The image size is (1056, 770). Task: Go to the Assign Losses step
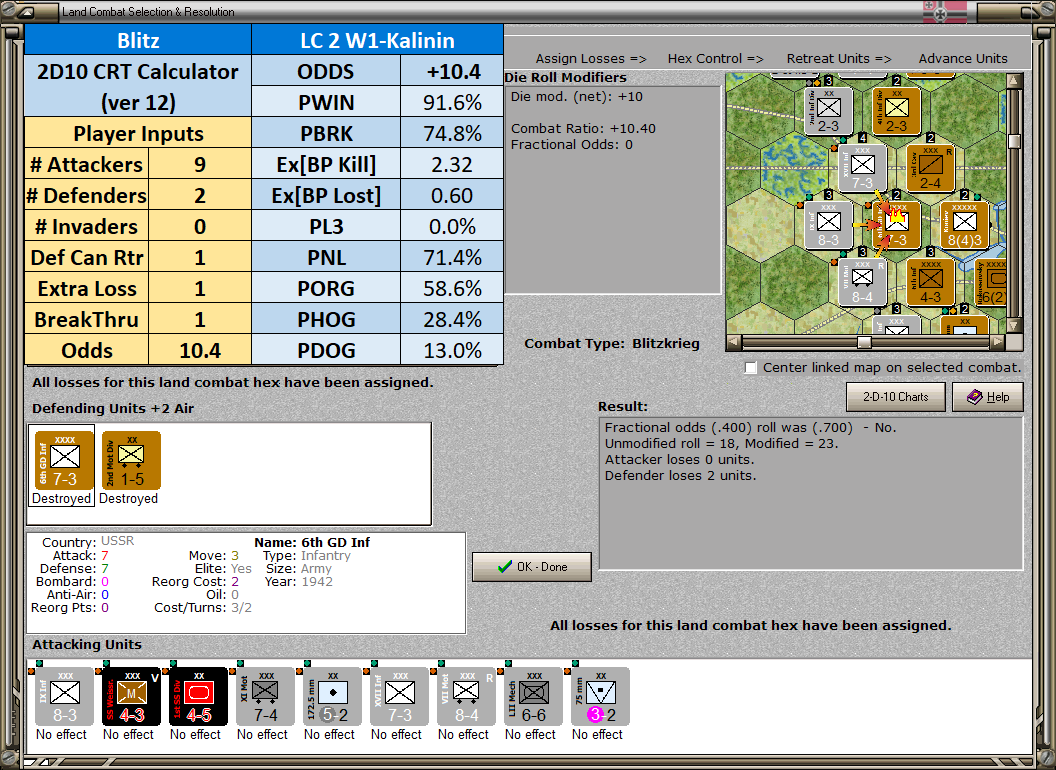(x=591, y=59)
